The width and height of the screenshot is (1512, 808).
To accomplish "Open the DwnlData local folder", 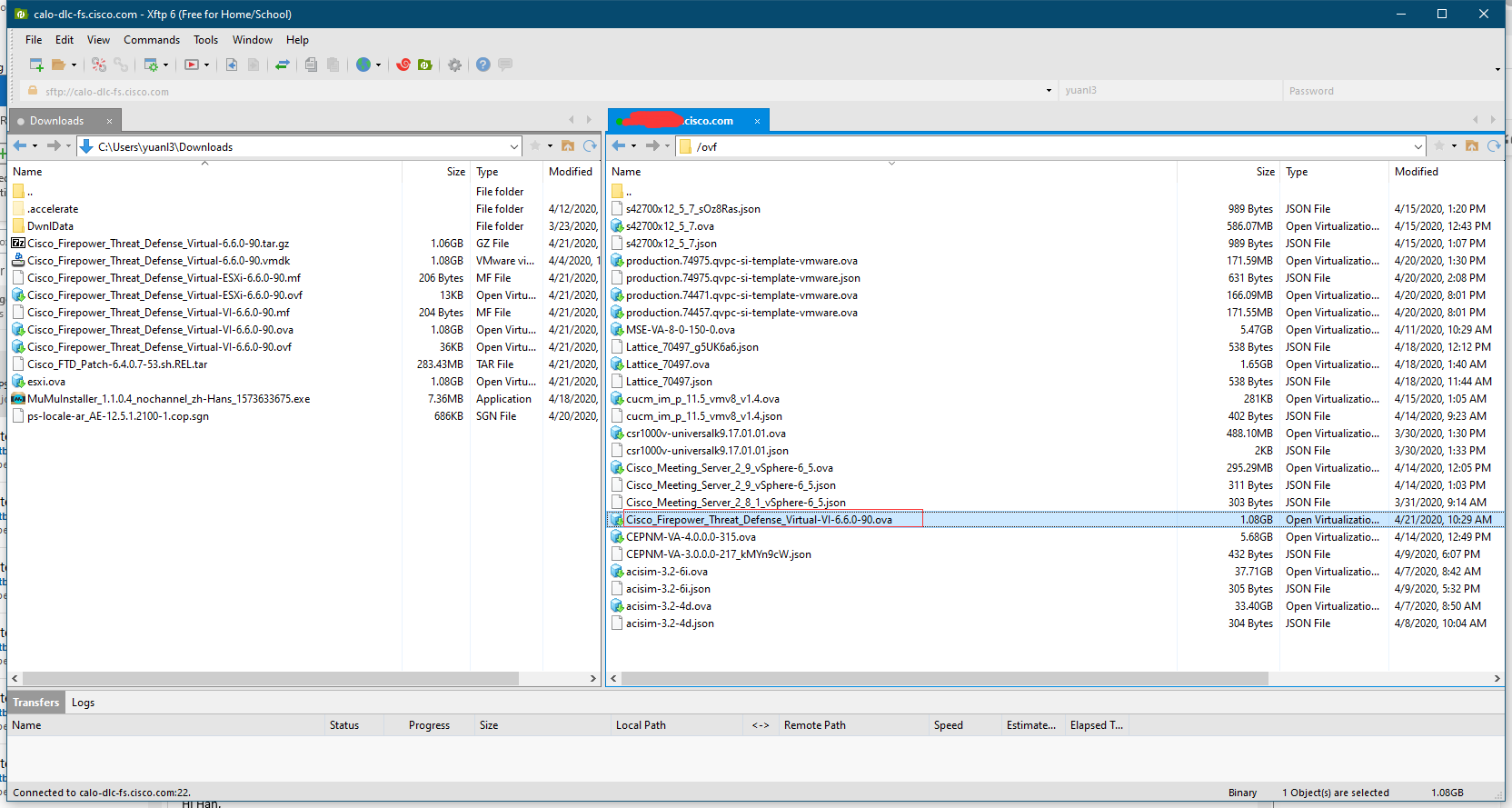I will click(x=50, y=226).
